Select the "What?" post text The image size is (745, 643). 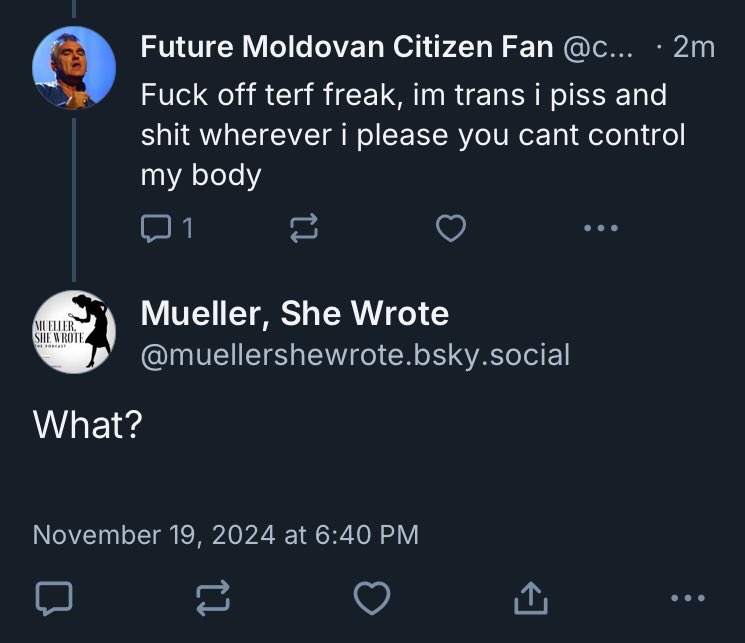pos(88,424)
